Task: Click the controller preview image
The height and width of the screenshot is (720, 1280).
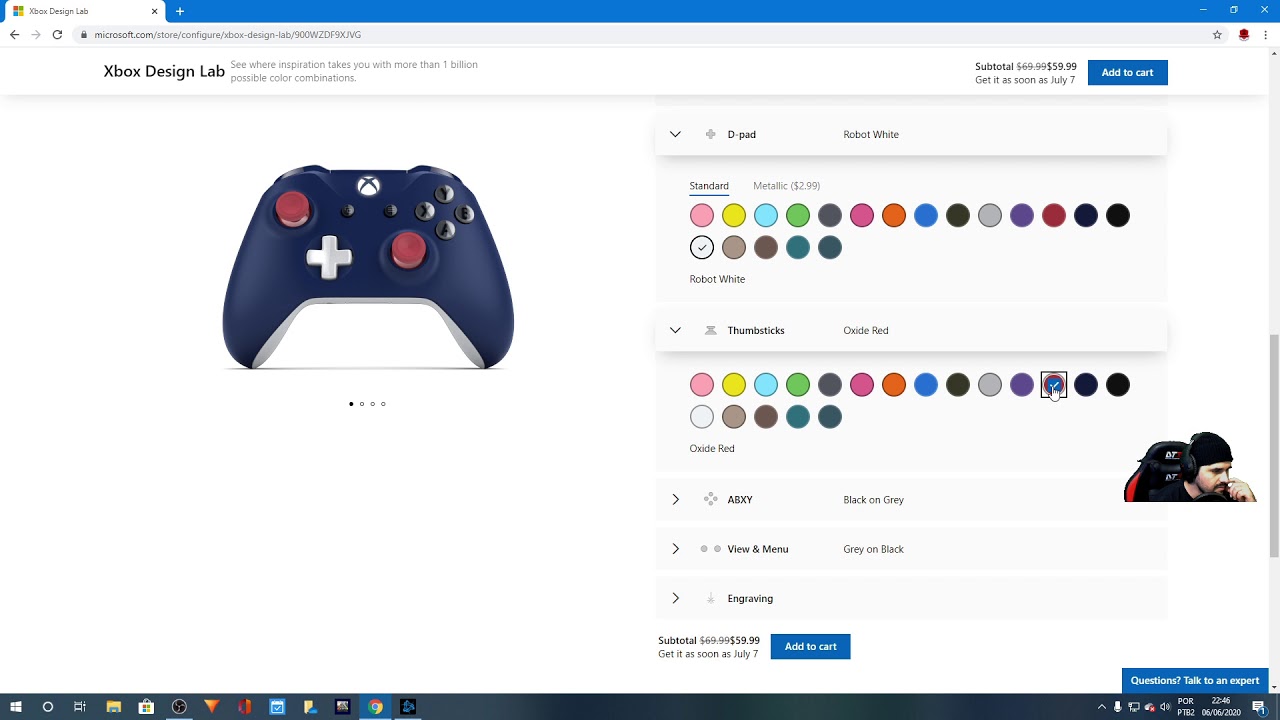Action: pos(368,268)
